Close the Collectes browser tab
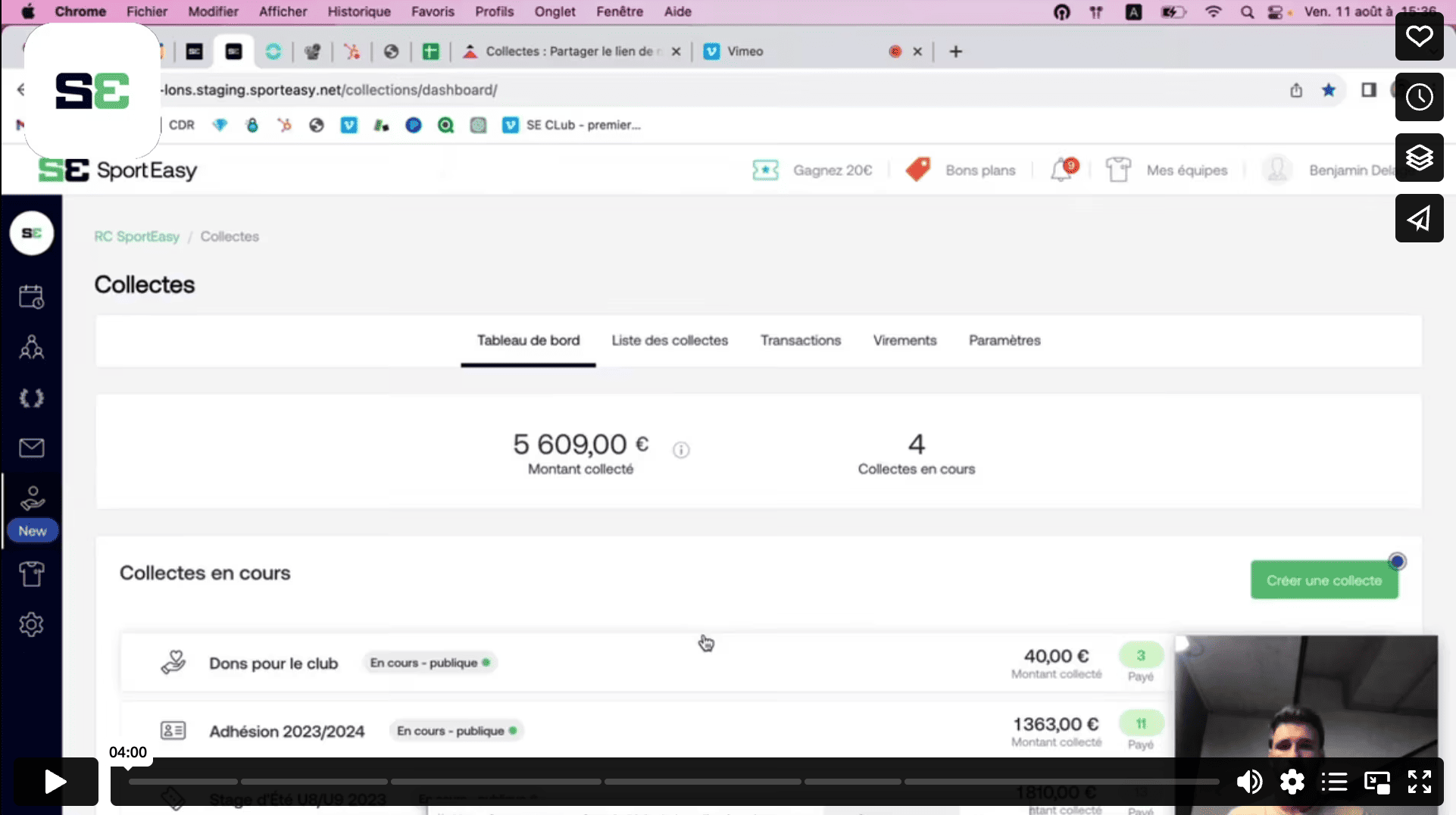The width and height of the screenshot is (1456, 815). point(676,52)
